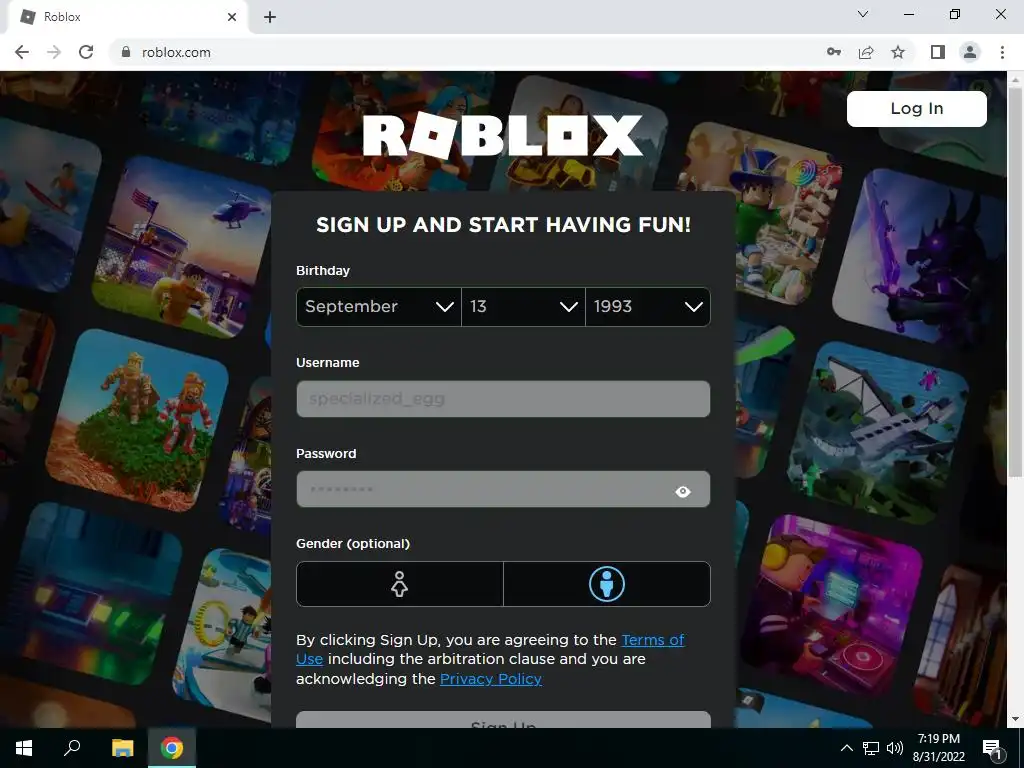Click the surfing game thumbnail

[x=47, y=204]
